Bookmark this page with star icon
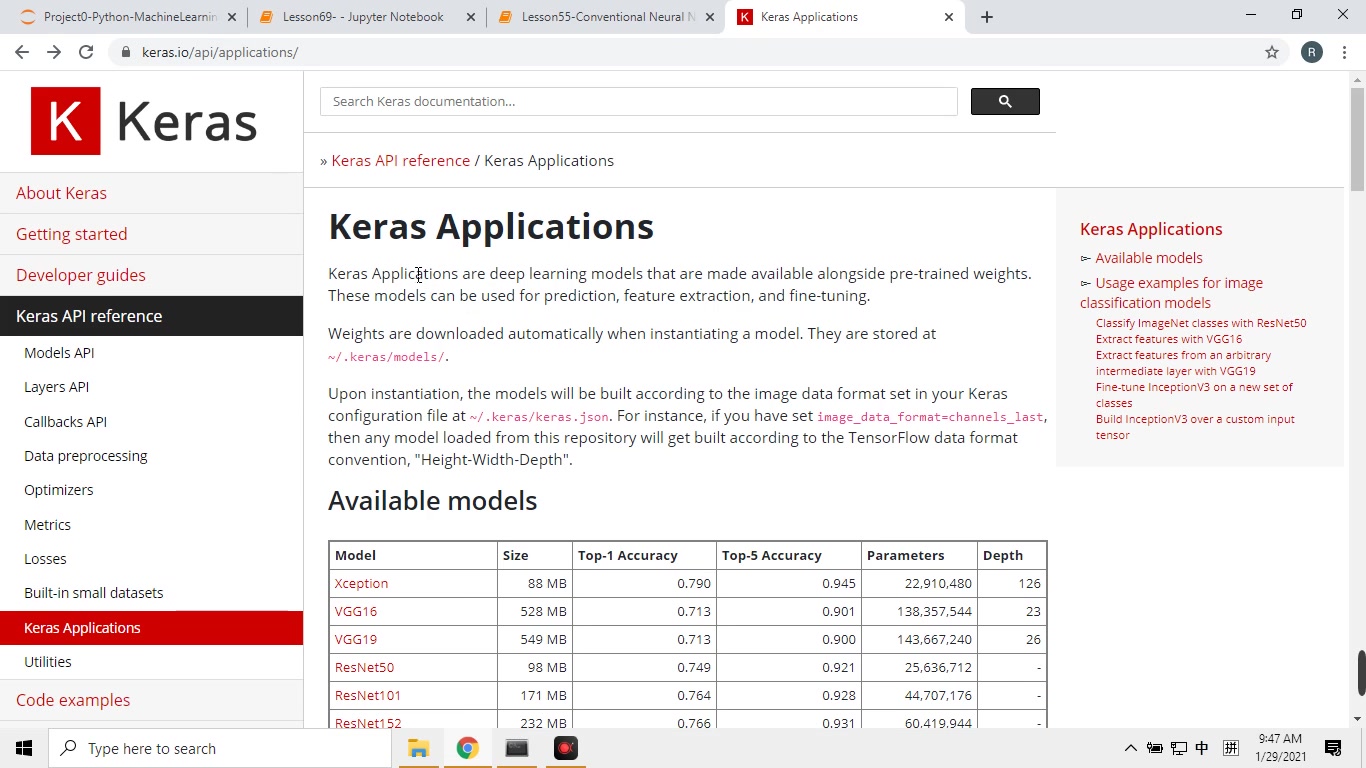Viewport: 1366px width, 768px height. pos(1272,52)
